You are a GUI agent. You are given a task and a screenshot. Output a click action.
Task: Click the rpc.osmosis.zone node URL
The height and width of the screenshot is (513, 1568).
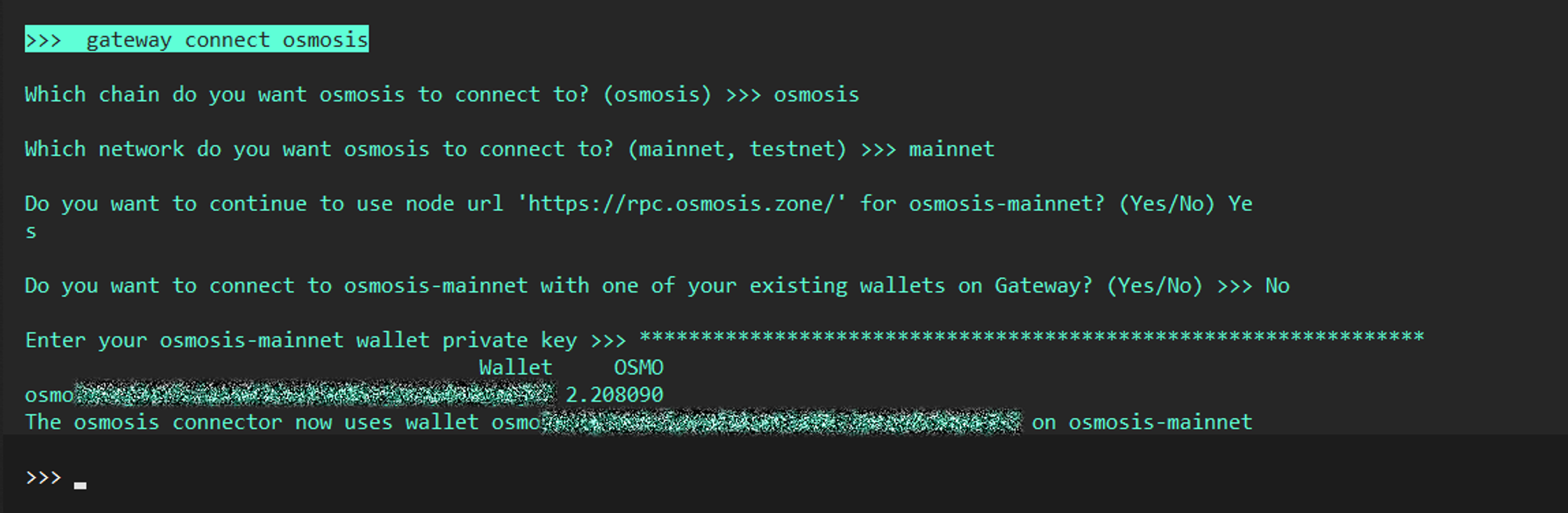point(681,204)
